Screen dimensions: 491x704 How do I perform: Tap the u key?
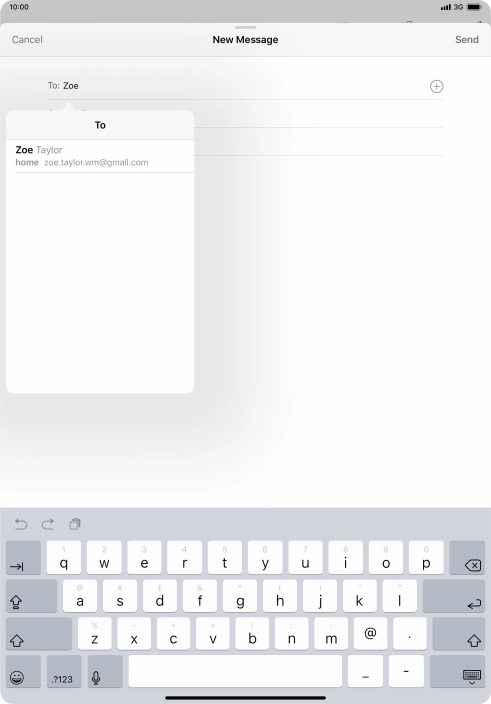click(305, 558)
